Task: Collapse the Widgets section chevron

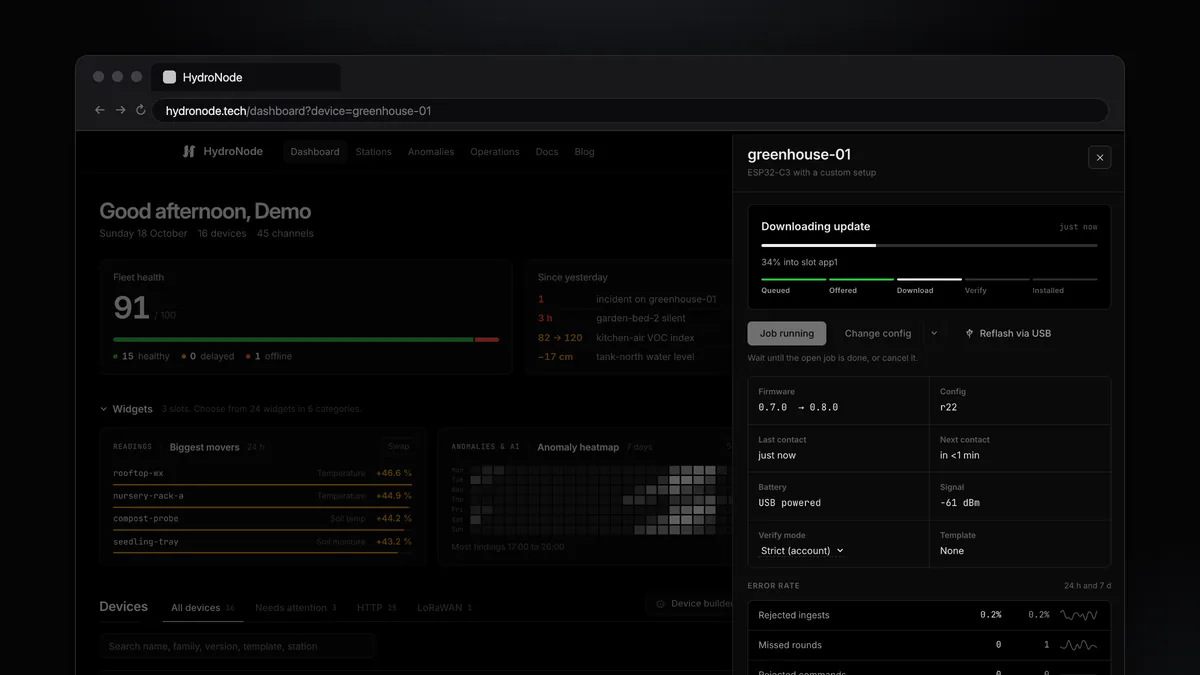Action: tap(103, 409)
